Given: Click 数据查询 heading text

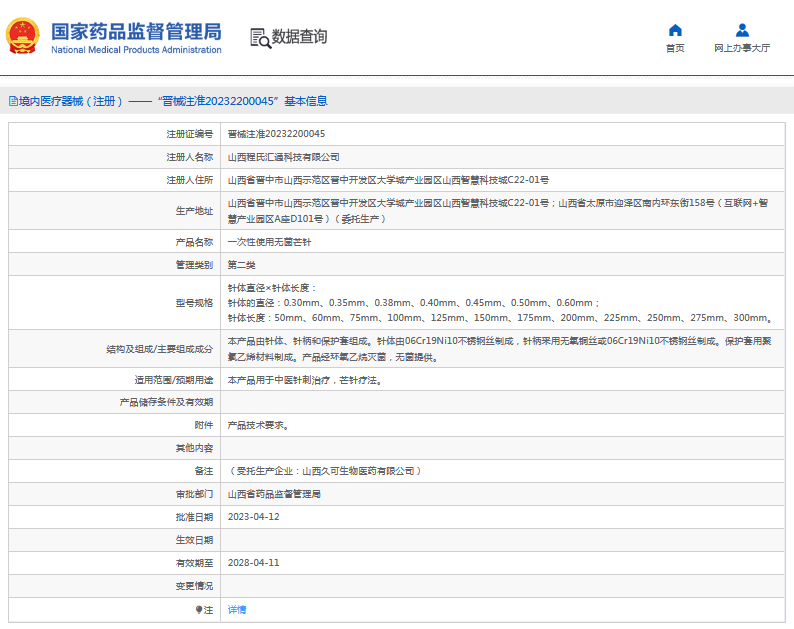Looking at the screenshot, I should pos(300,36).
